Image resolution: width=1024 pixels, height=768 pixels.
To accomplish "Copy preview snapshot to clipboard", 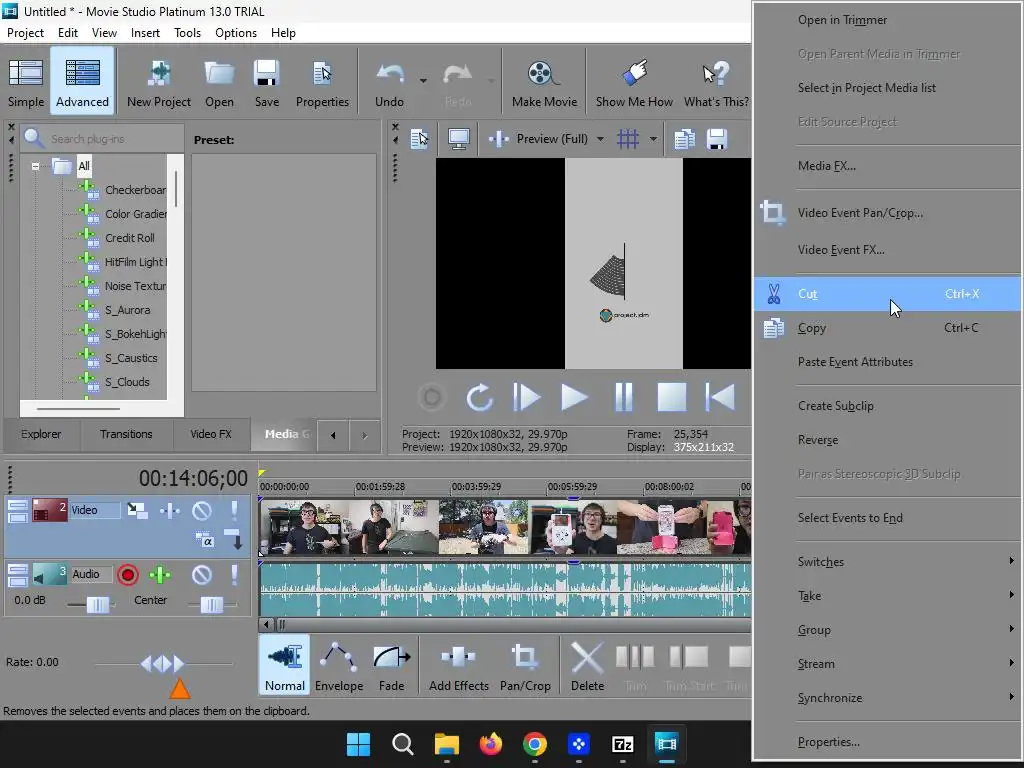I will 684,138.
